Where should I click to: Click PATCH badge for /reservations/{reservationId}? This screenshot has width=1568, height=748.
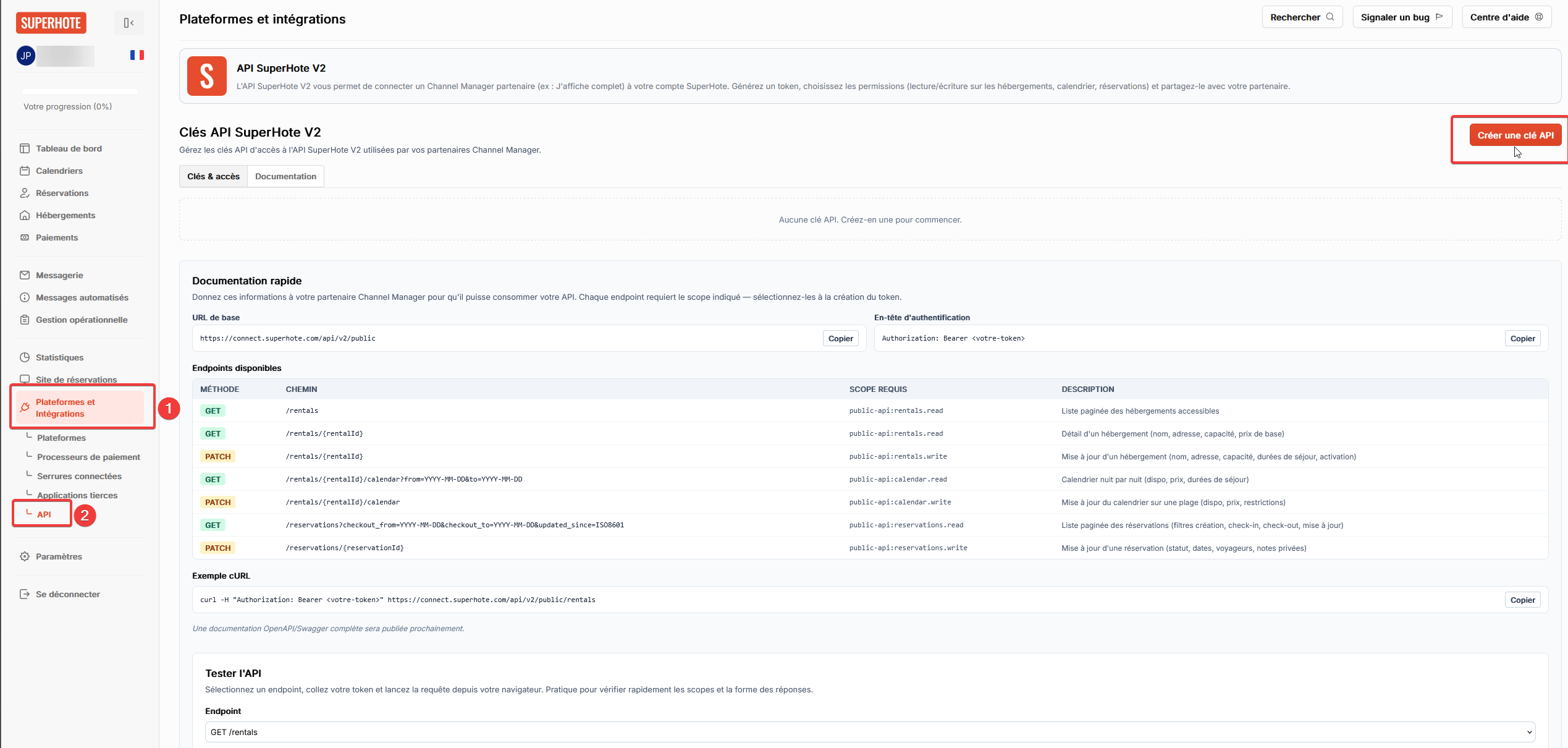[217, 548]
